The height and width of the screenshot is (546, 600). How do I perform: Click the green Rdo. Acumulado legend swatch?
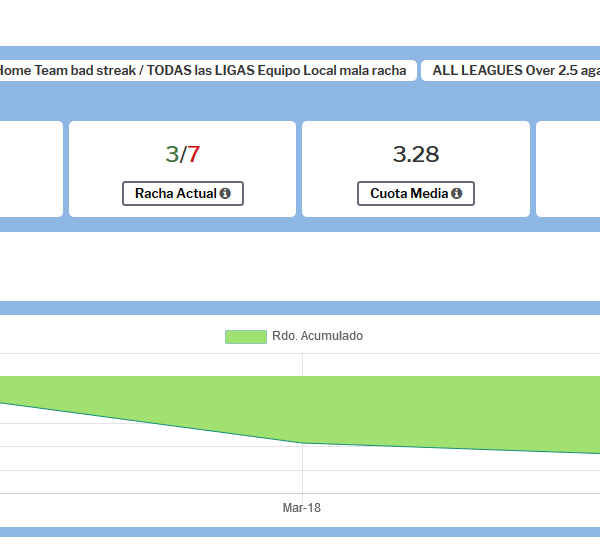245,337
